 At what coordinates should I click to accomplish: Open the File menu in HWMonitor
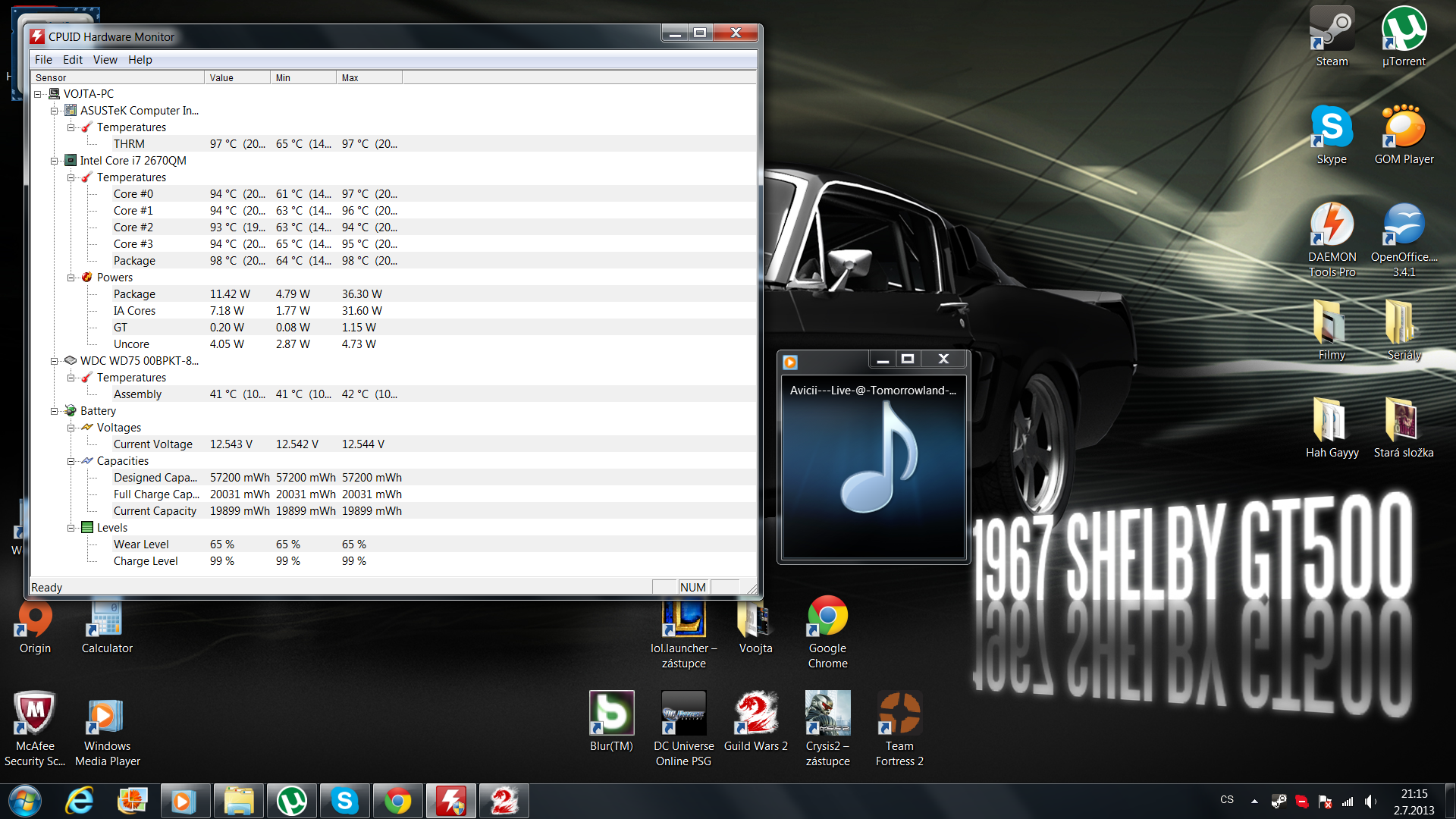click(x=43, y=59)
